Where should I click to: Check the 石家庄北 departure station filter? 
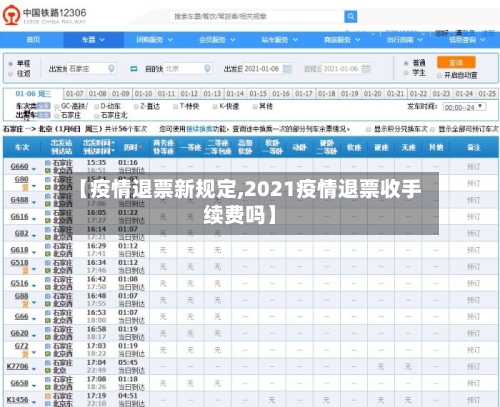tap(97, 116)
